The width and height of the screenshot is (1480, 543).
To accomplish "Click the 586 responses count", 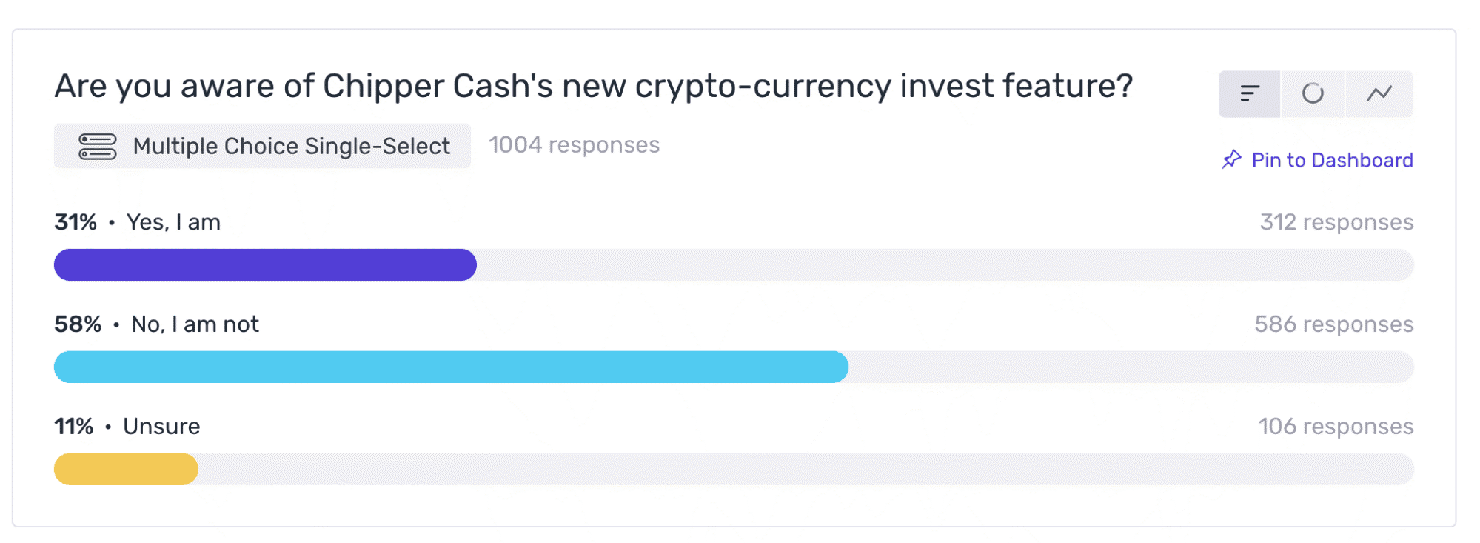I will 1334,324.
